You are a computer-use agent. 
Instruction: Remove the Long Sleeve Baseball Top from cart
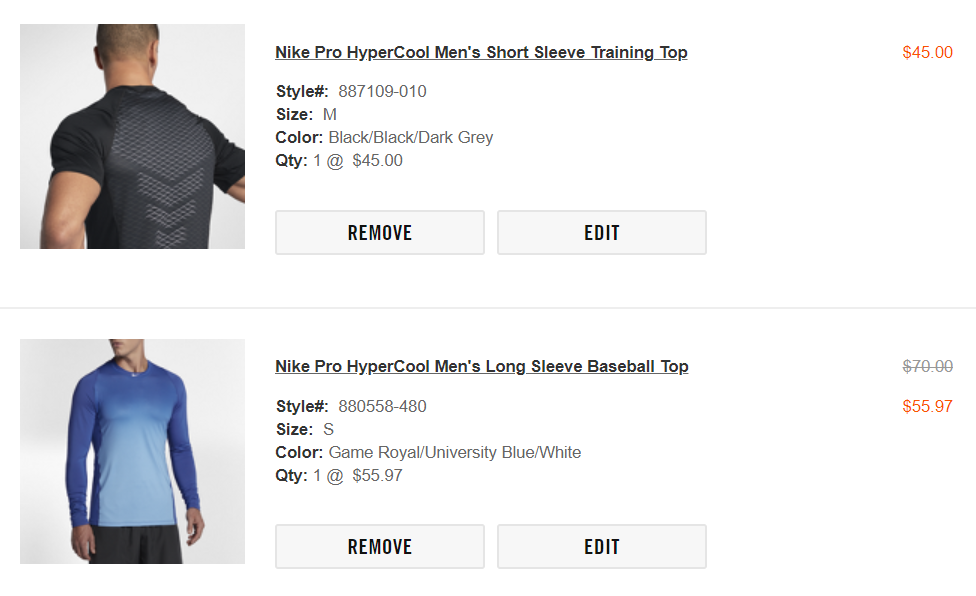coord(379,547)
